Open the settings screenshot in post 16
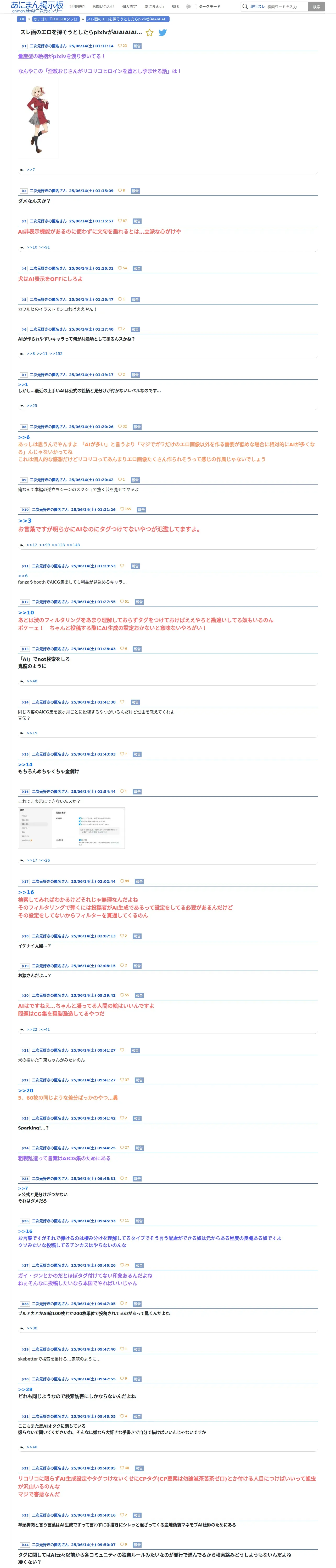 point(71,828)
